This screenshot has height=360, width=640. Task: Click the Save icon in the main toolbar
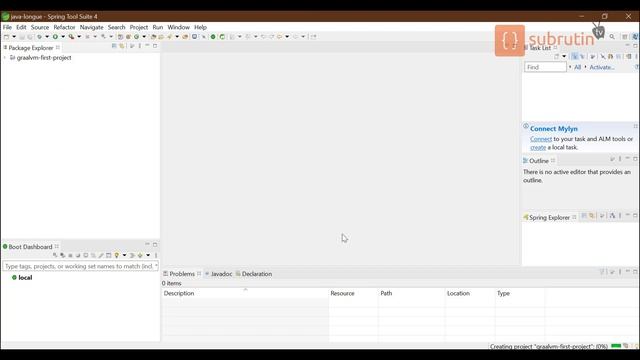coord(22,37)
